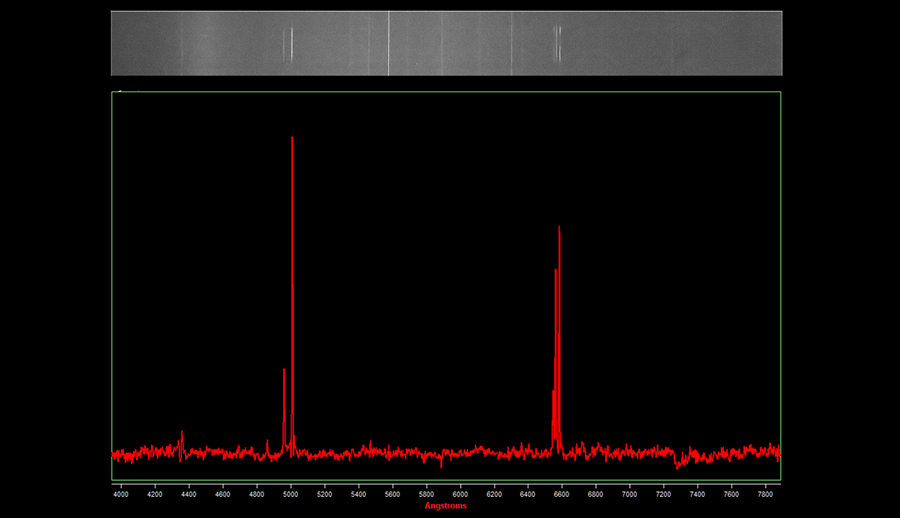
Task: Click the small dip near 5880 Angstroms
Action: point(441,464)
